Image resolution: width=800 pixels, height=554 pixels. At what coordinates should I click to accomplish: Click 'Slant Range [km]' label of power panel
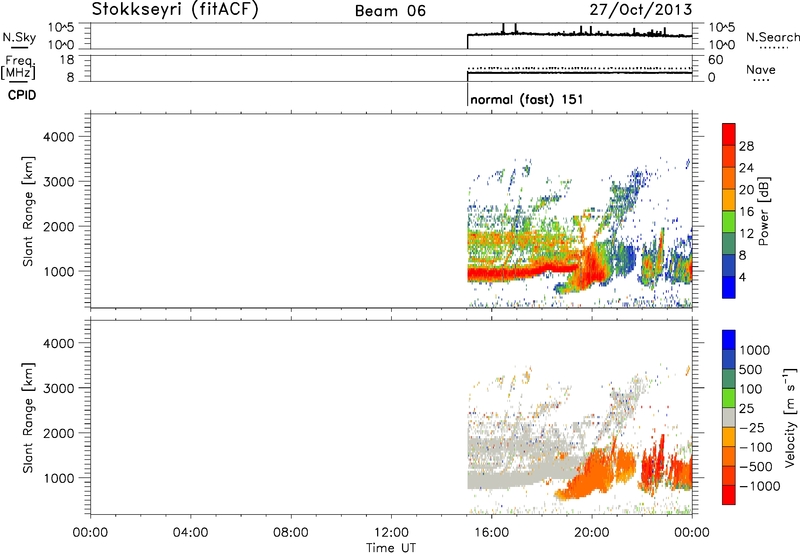(28, 211)
